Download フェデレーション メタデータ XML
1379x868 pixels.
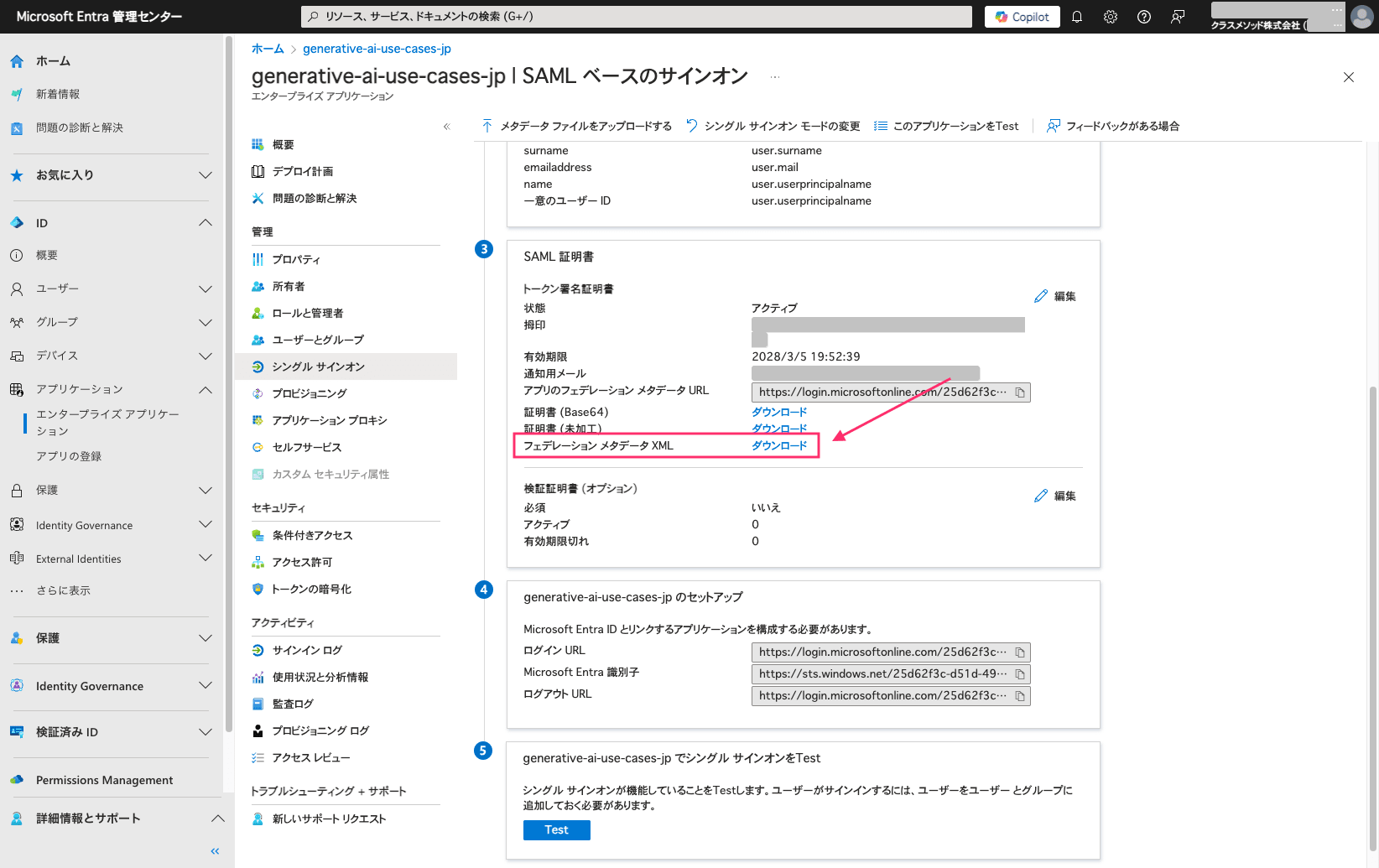(779, 445)
